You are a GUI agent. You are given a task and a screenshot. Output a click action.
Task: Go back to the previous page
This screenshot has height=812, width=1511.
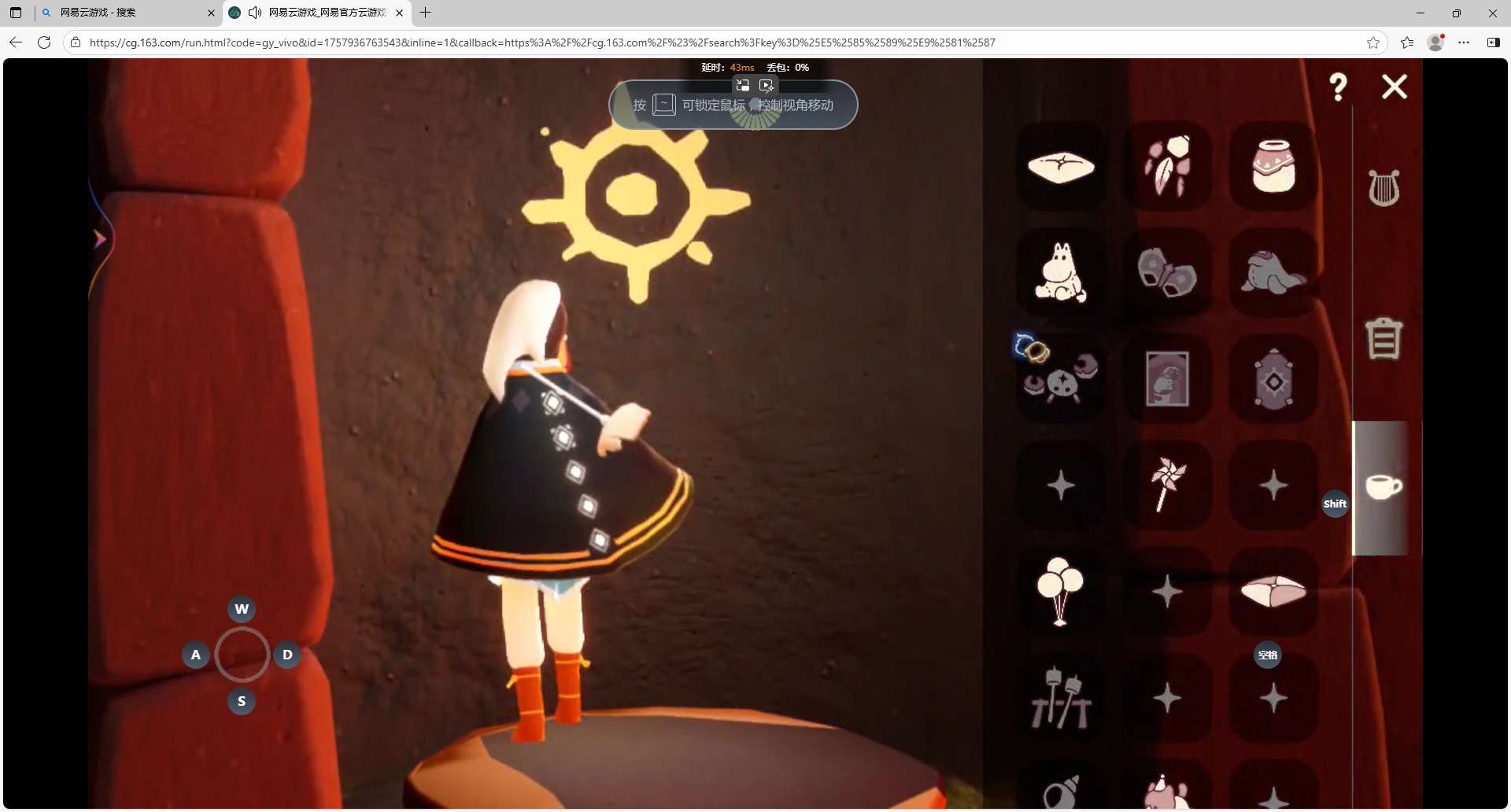pos(16,42)
